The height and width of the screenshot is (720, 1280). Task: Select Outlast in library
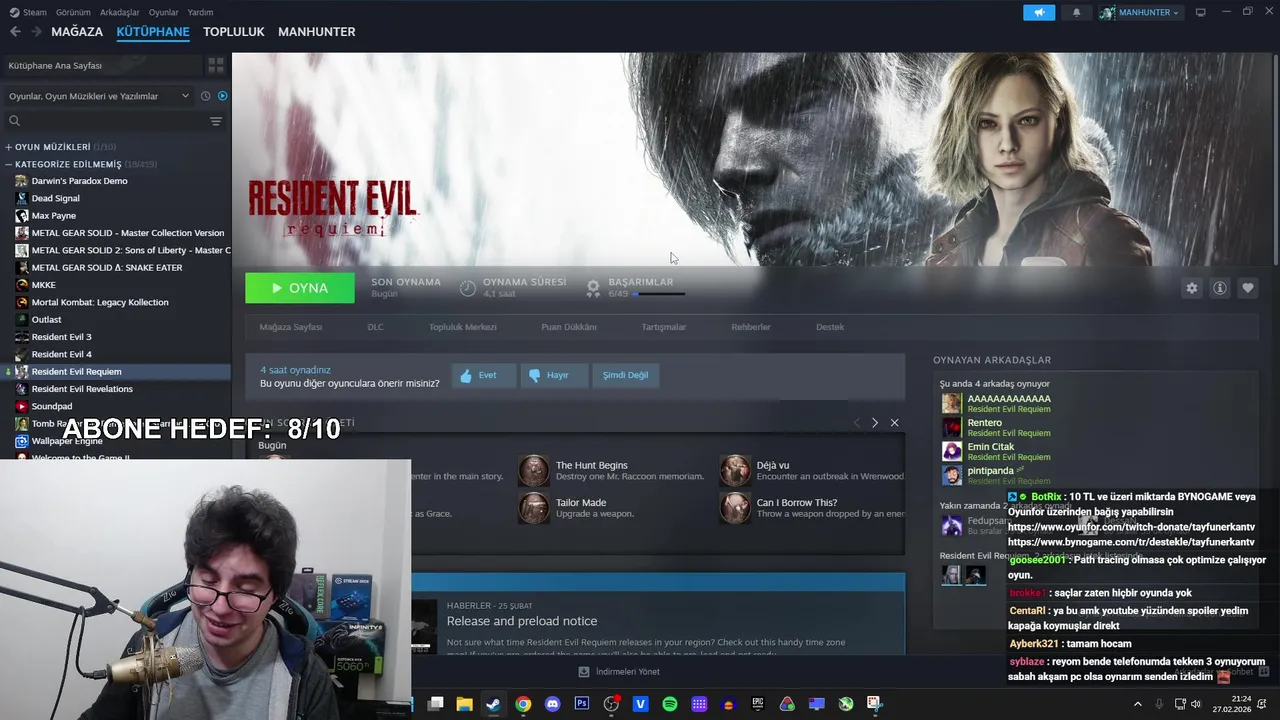click(x=46, y=320)
